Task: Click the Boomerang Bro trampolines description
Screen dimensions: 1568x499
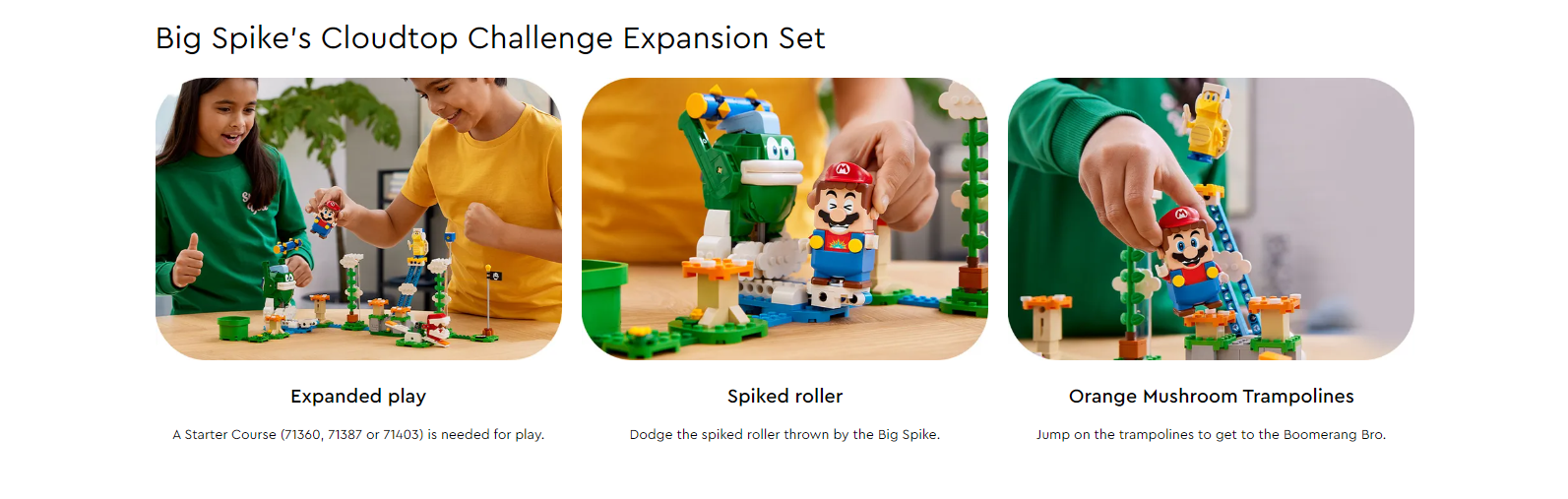Action: point(1211,434)
